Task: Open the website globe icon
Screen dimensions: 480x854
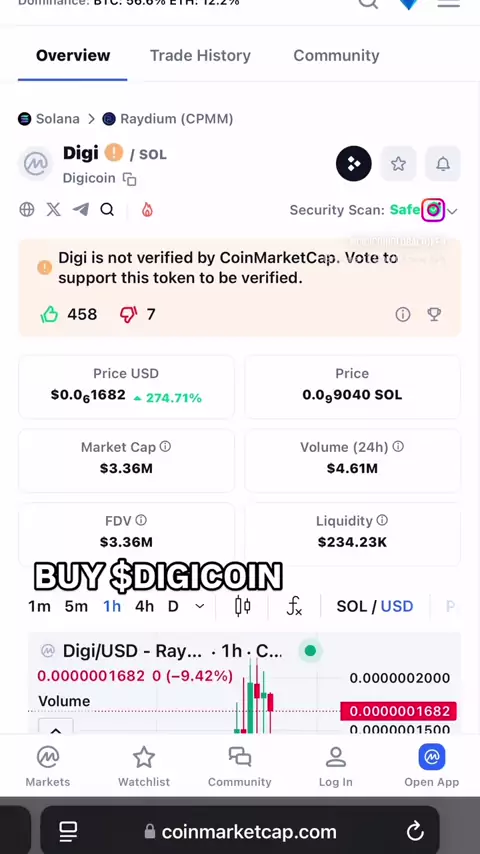Action: 27,210
